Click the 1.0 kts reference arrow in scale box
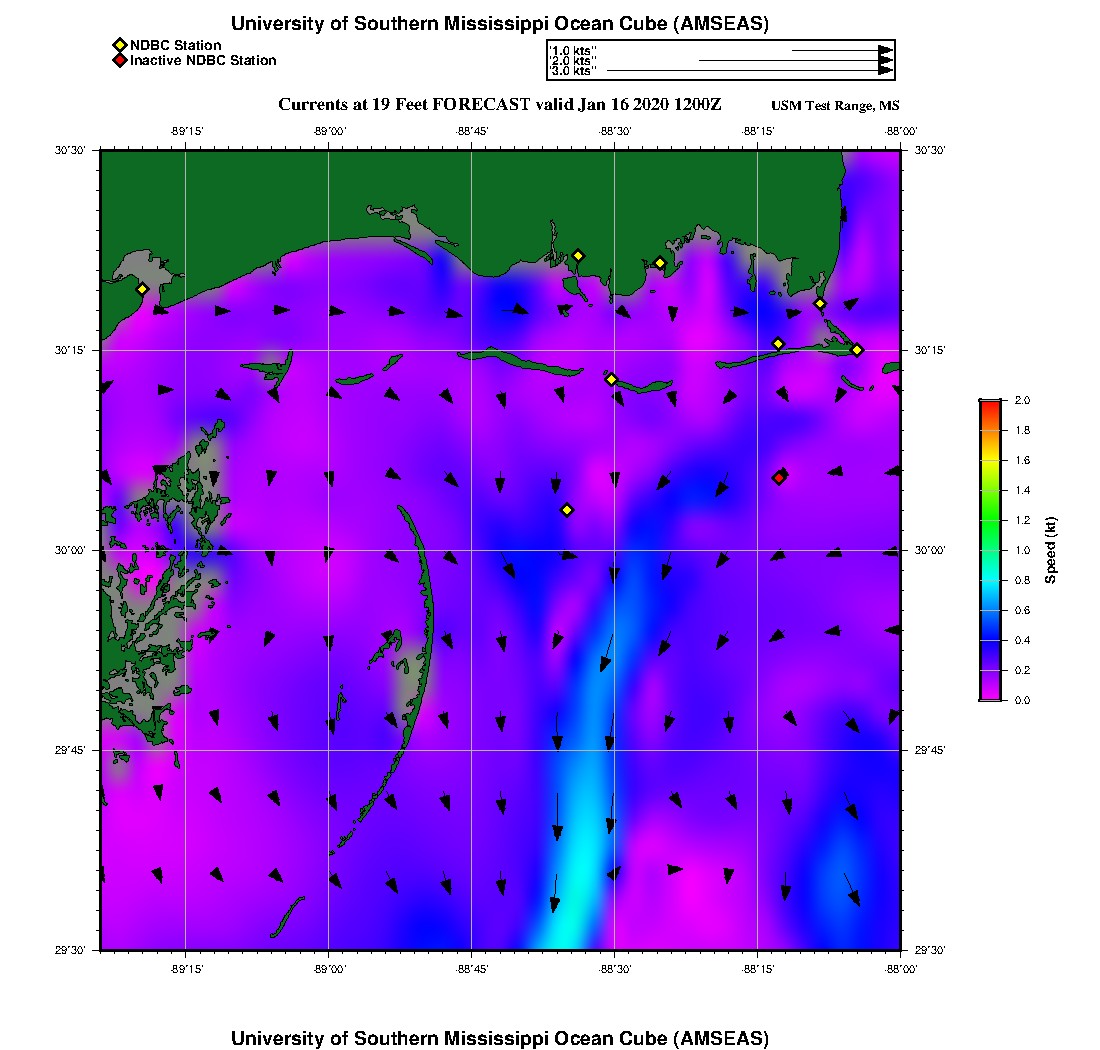This screenshot has height=1050, width=1100. coord(841,50)
